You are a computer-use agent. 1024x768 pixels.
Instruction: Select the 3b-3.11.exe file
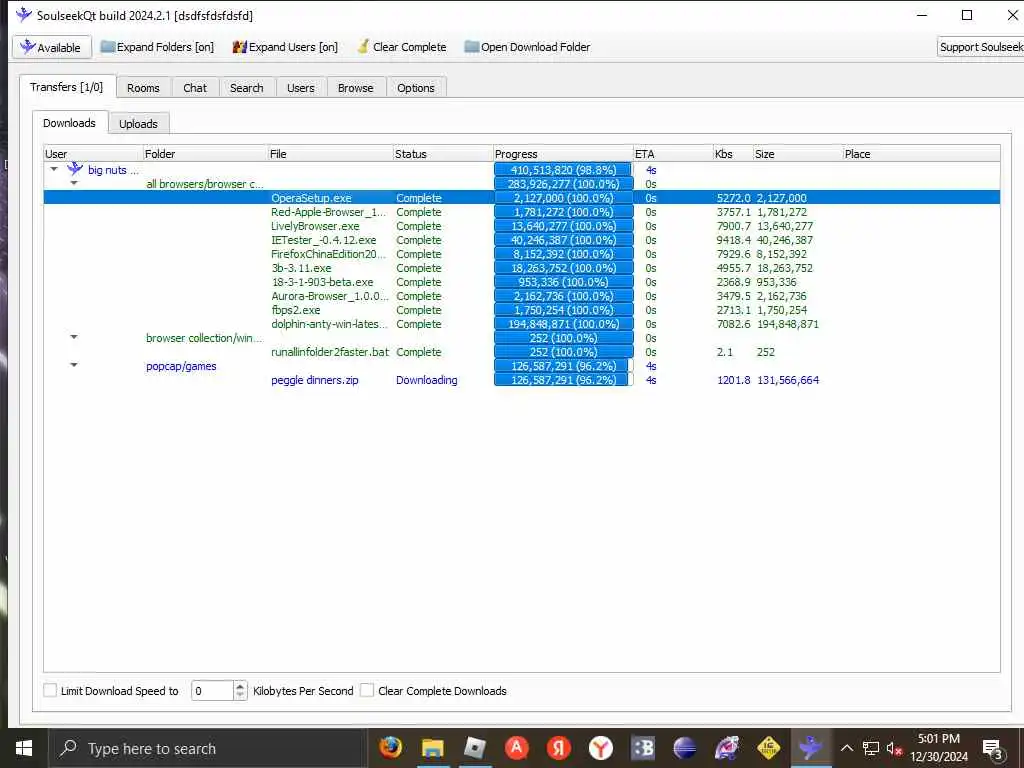(x=301, y=268)
